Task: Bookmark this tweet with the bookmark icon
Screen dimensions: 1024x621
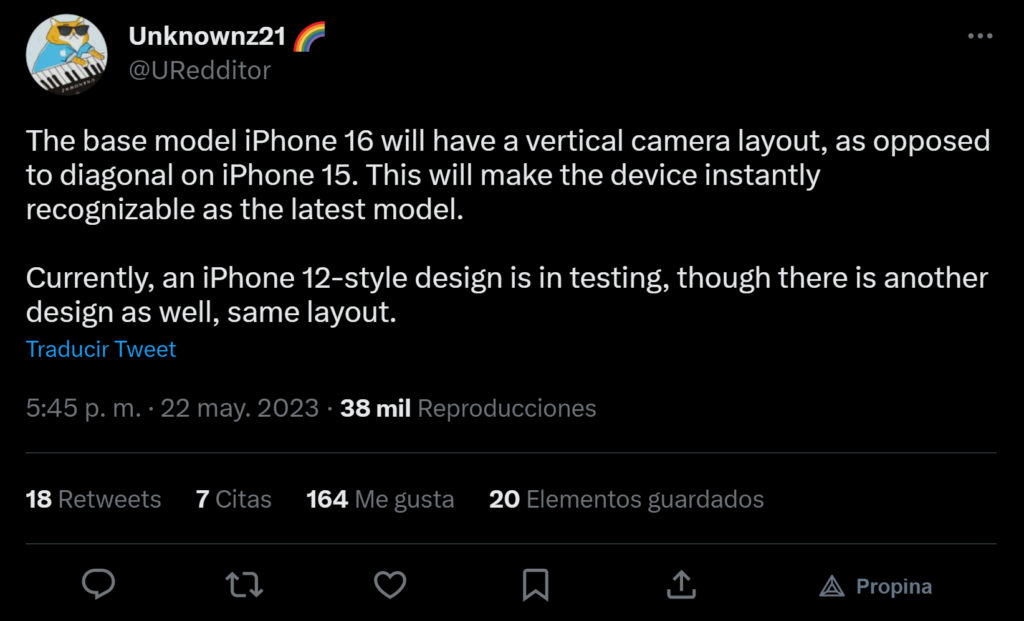Action: coord(536,584)
